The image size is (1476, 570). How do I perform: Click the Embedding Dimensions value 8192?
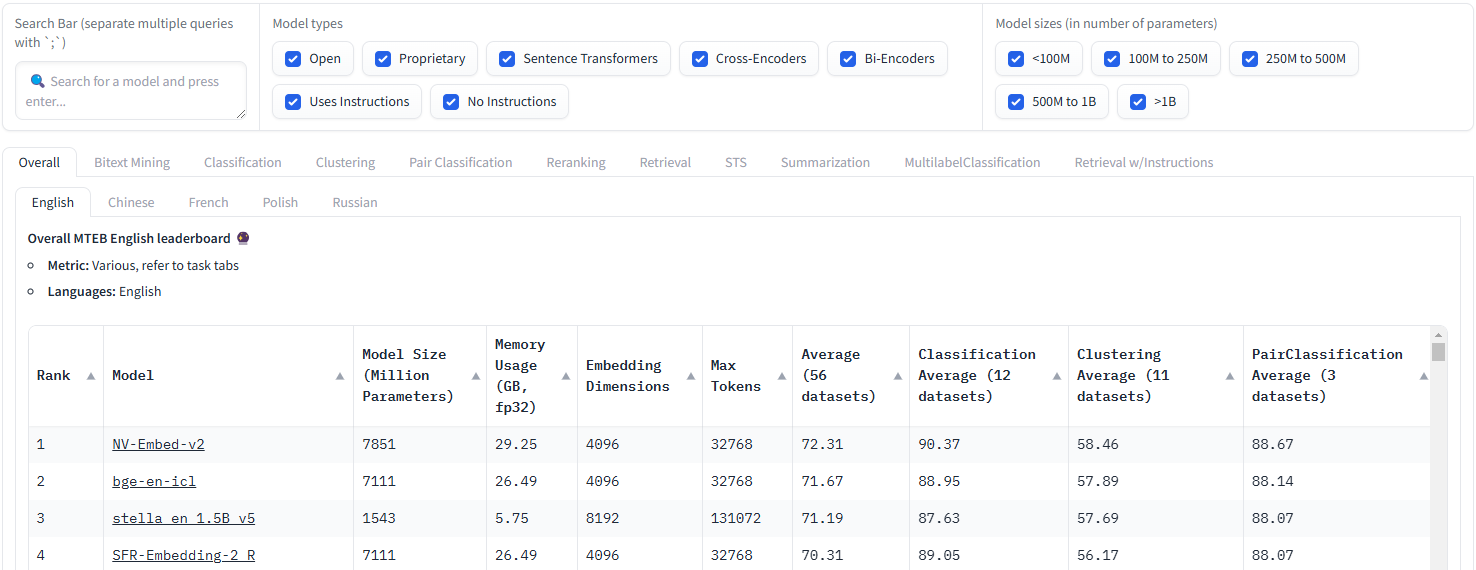pos(602,518)
